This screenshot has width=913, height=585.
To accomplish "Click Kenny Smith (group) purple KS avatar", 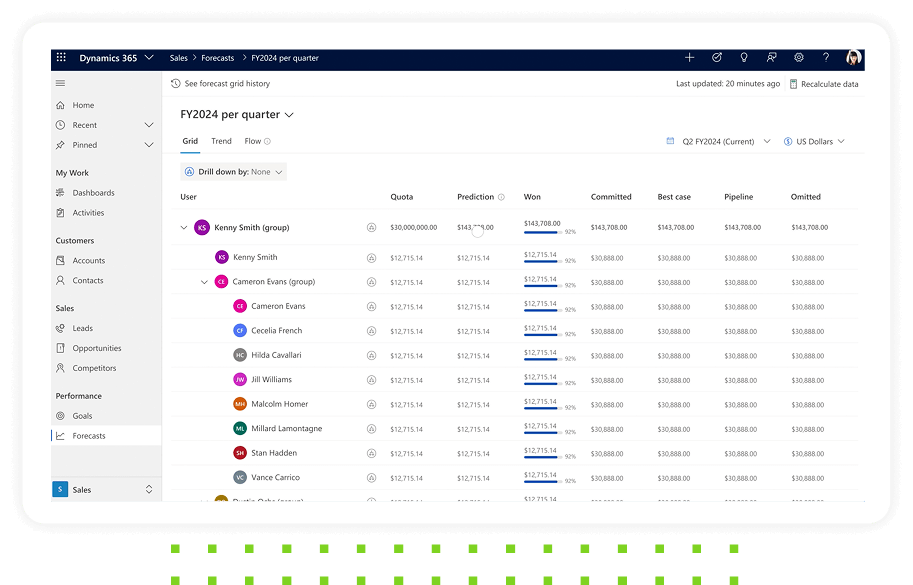I will pos(201,228).
